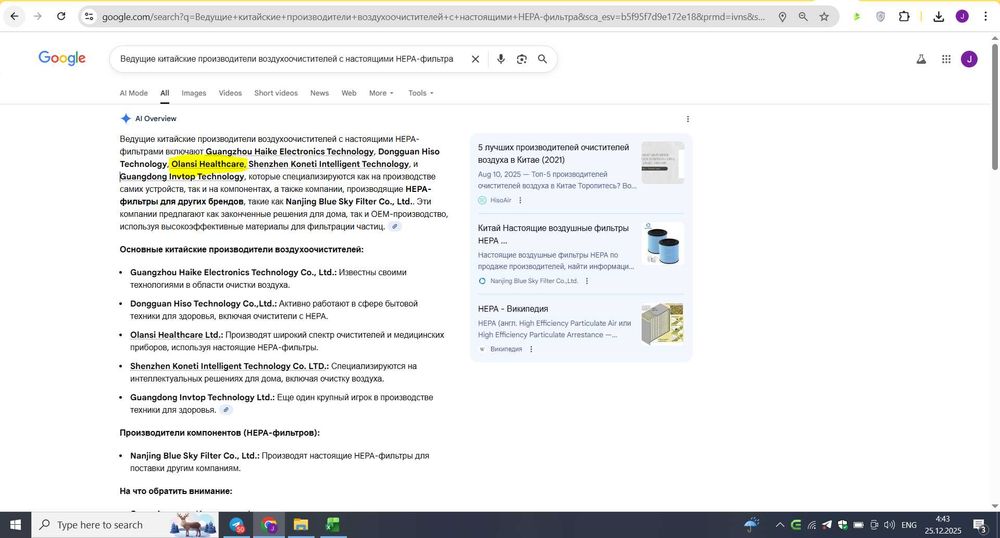This screenshot has height=538, width=1000.
Task: Click the taskbar 'Type here to search' box
Action: point(126,525)
